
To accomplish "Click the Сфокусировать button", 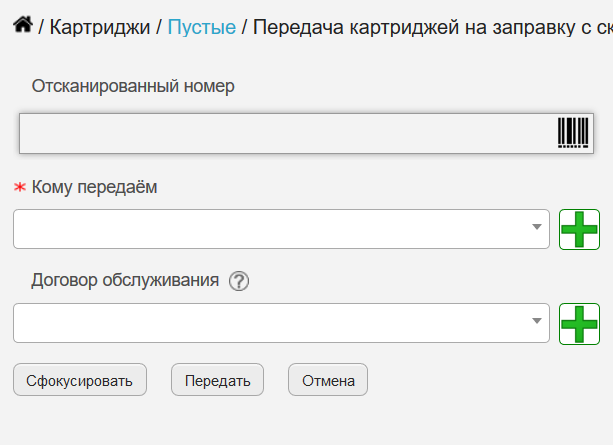I will (80, 380).
